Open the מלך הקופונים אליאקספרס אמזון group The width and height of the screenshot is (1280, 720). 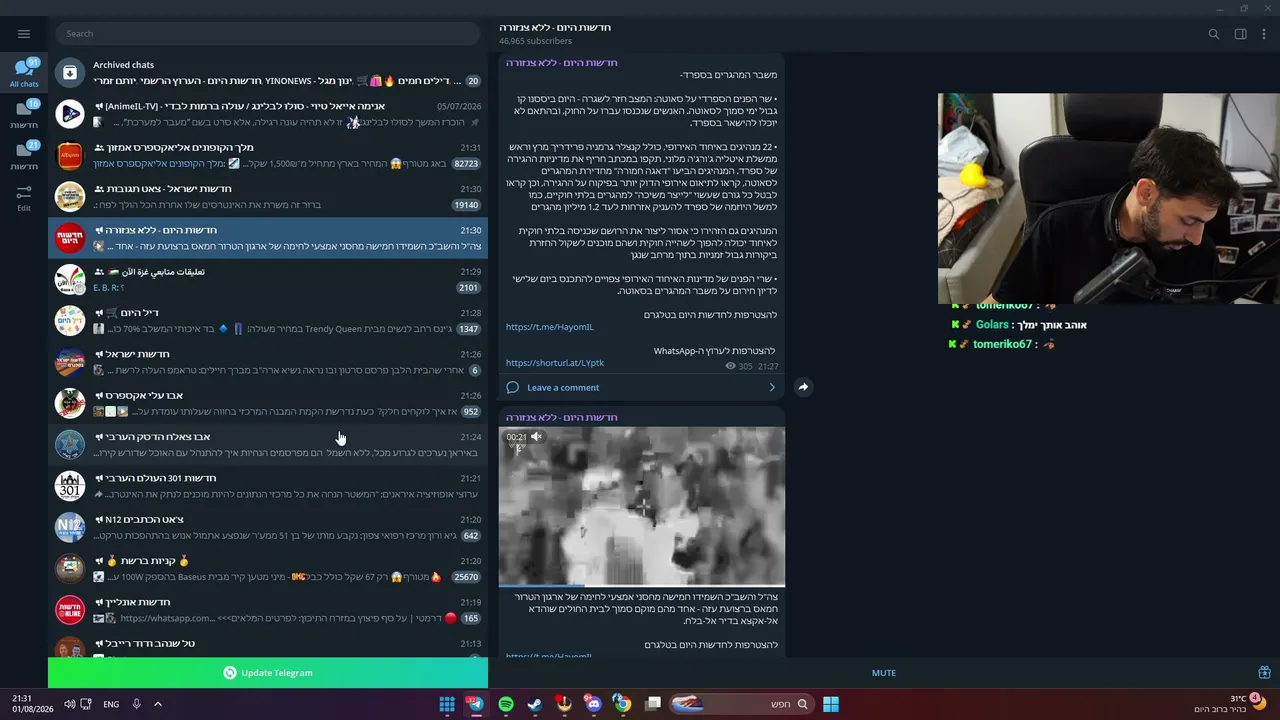tap(268, 155)
